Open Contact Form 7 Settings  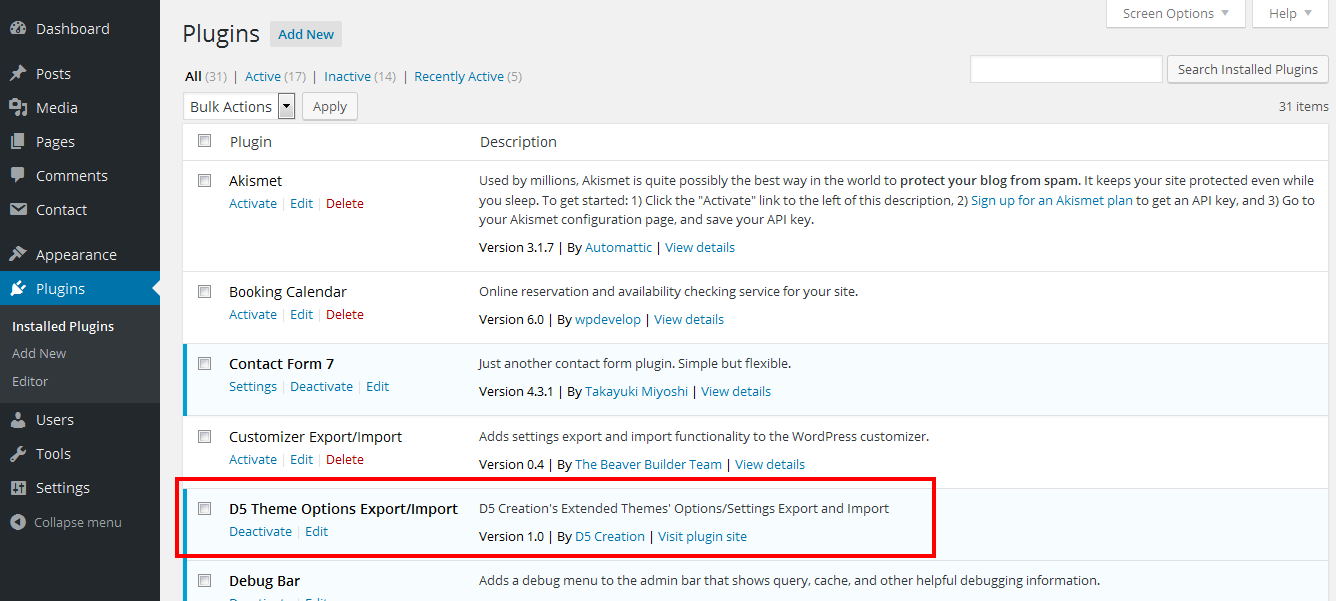[x=253, y=386]
